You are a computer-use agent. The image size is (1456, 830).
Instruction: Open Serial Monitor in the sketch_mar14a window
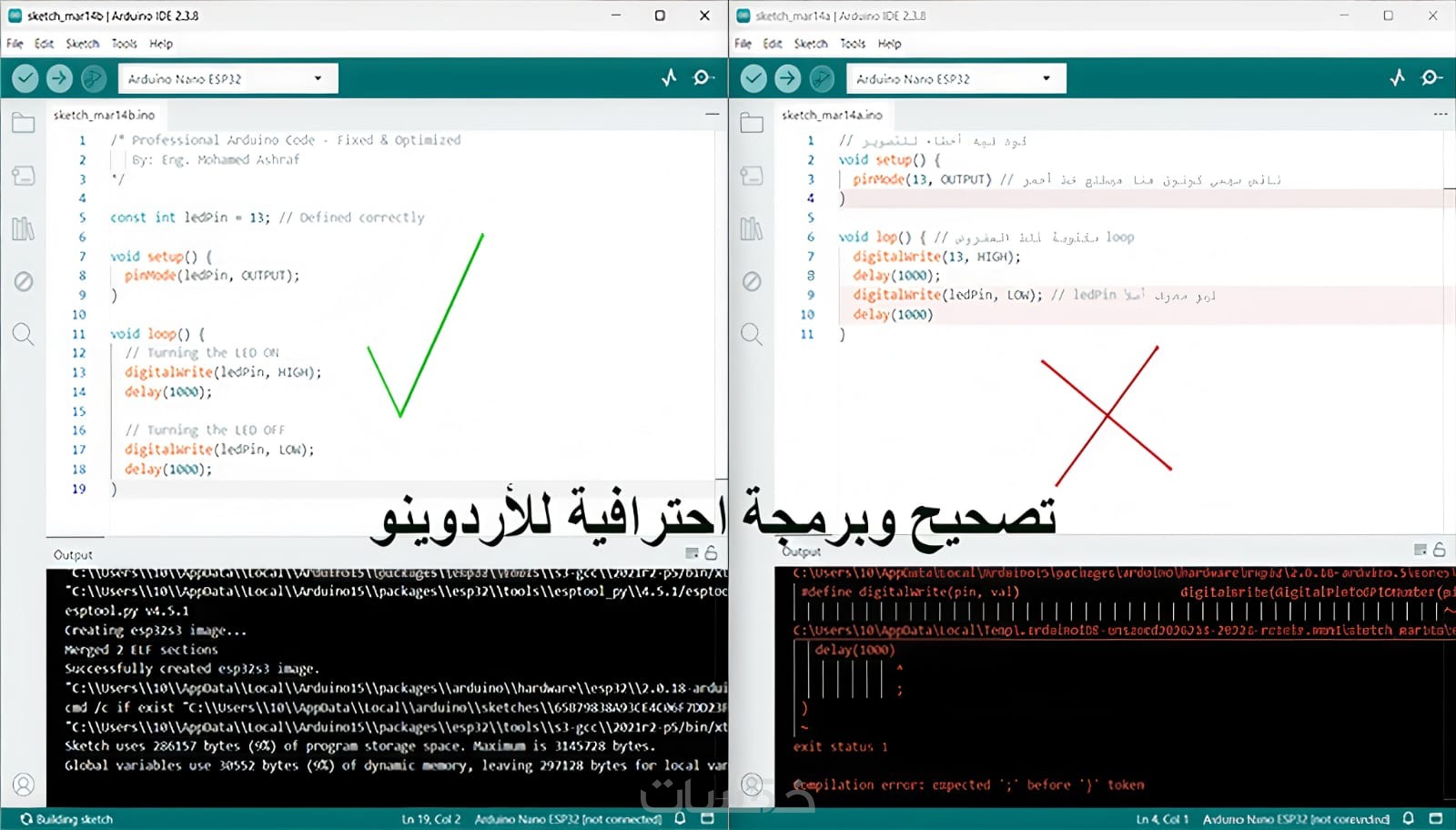[x=1431, y=78]
